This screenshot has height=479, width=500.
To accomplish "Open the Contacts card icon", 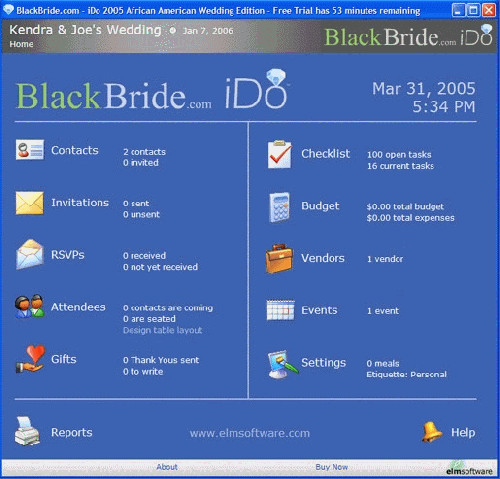I will tap(30, 149).
